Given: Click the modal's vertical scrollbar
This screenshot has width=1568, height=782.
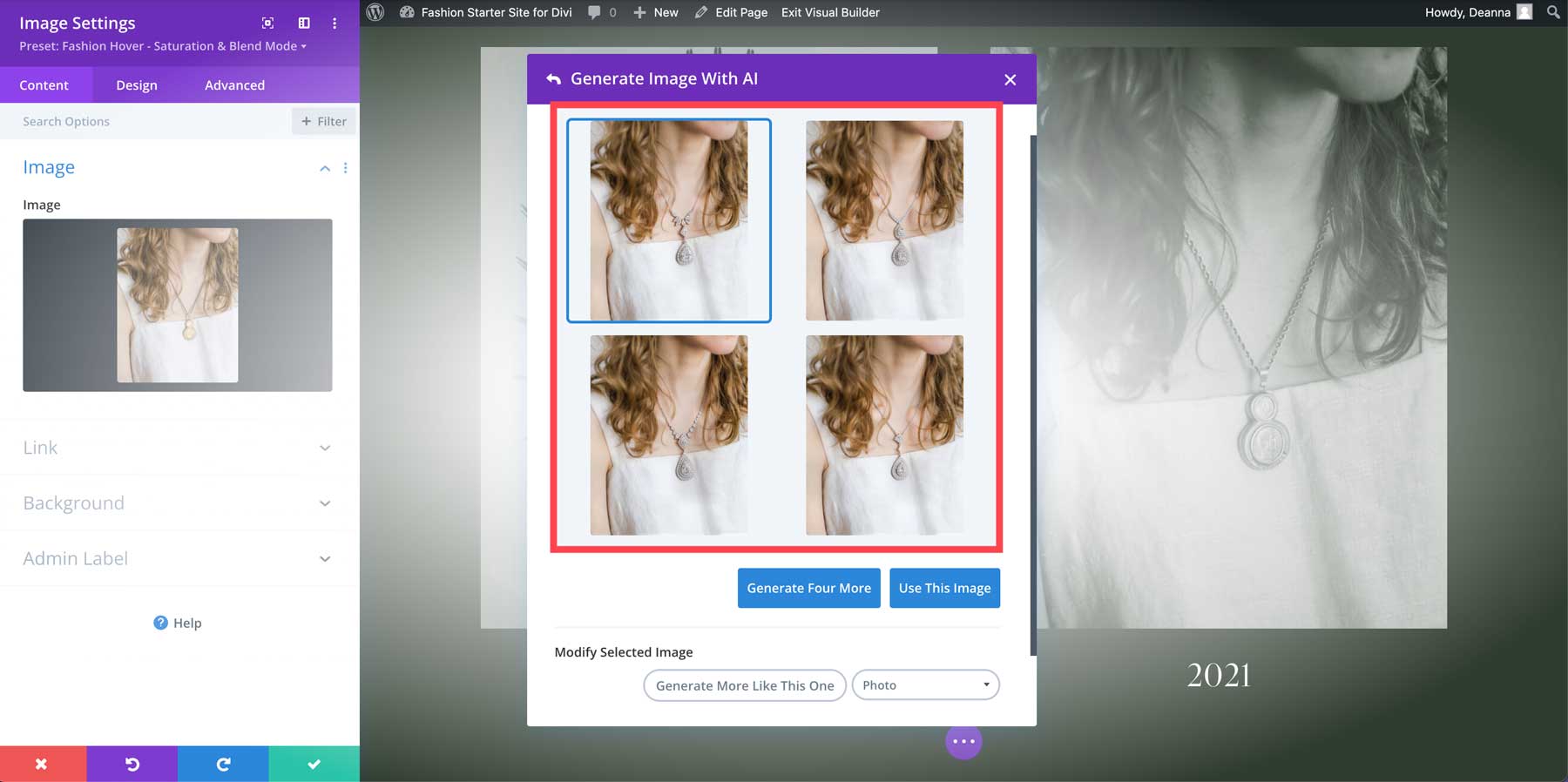Looking at the screenshot, I should pyautogui.click(x=1033, y=394).
